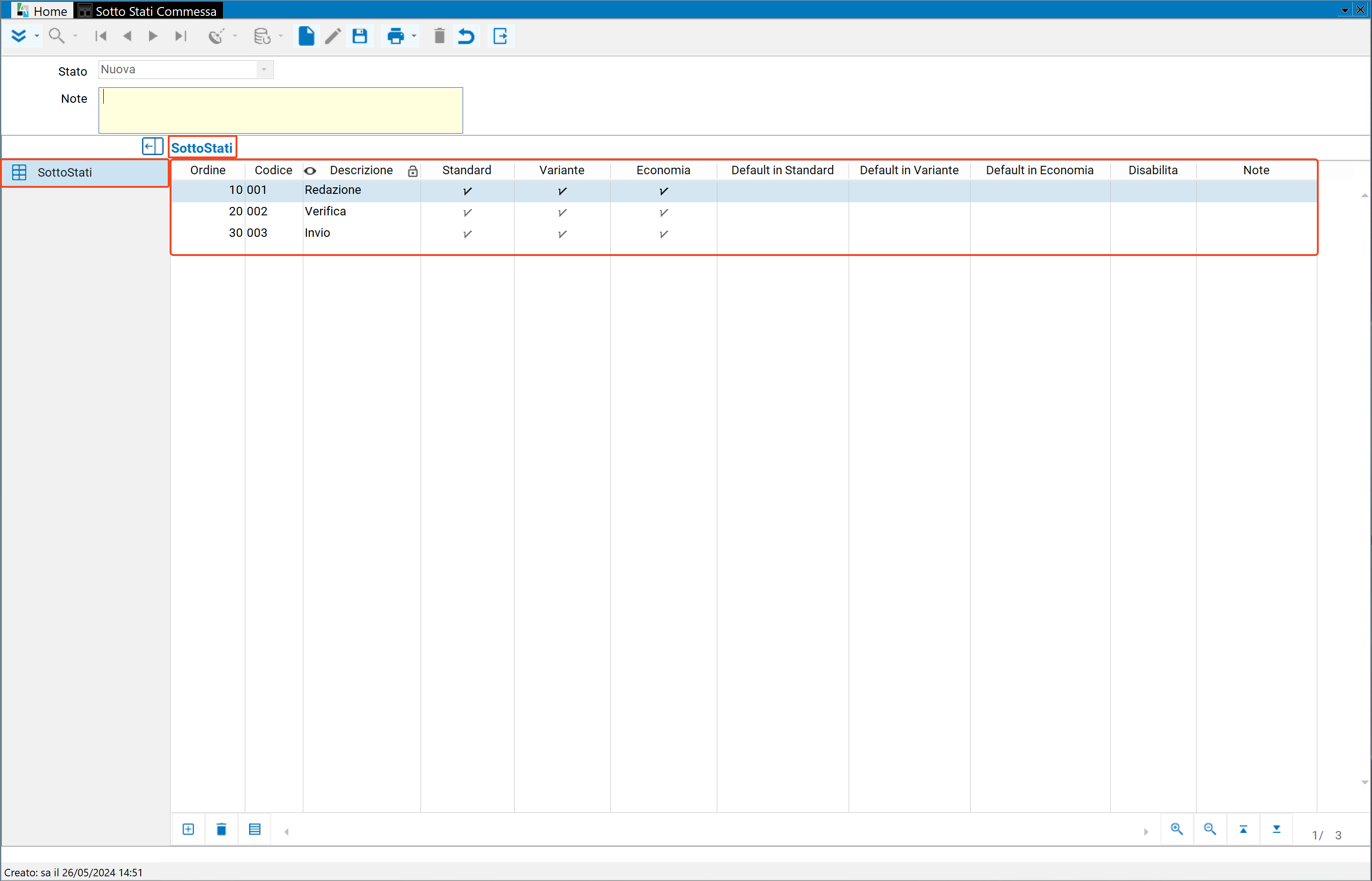This screenshot has width=1372, height=881.
Task: Toggle Economia checkbox for Redazione row
Action: tap(664, 191)
